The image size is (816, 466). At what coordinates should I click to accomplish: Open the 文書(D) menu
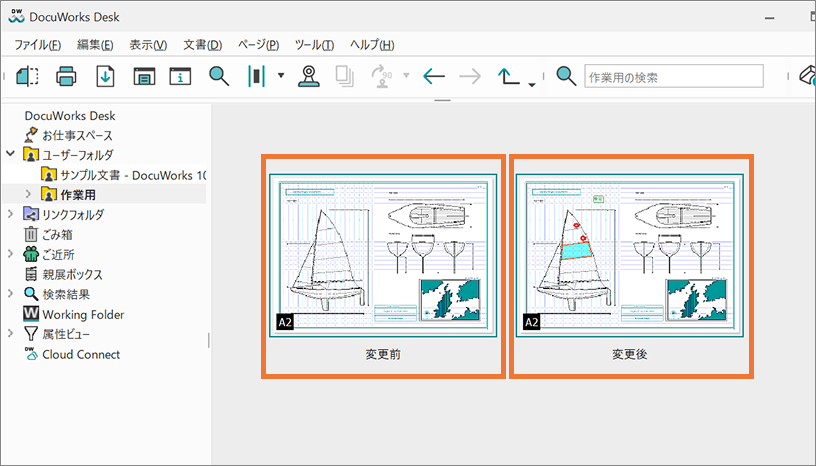(202, 45)
